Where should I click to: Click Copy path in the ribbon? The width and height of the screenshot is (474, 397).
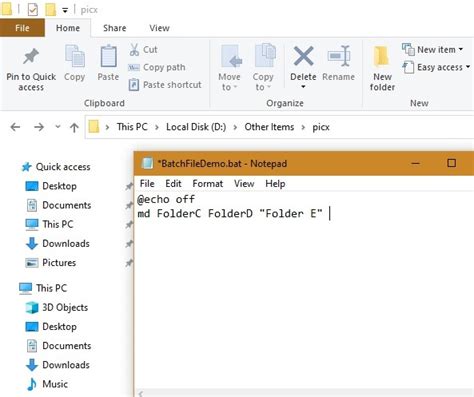pos(157,67)
